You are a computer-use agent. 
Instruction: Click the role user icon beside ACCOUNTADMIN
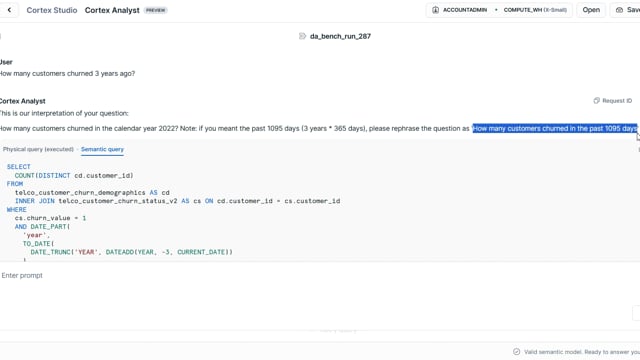(x=436, y=10)
